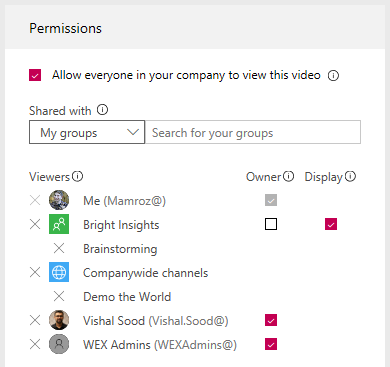The width and height of the screenshot is (390, 367).
Task: Remove Demo the World channel
Action: tap(59, 296)
